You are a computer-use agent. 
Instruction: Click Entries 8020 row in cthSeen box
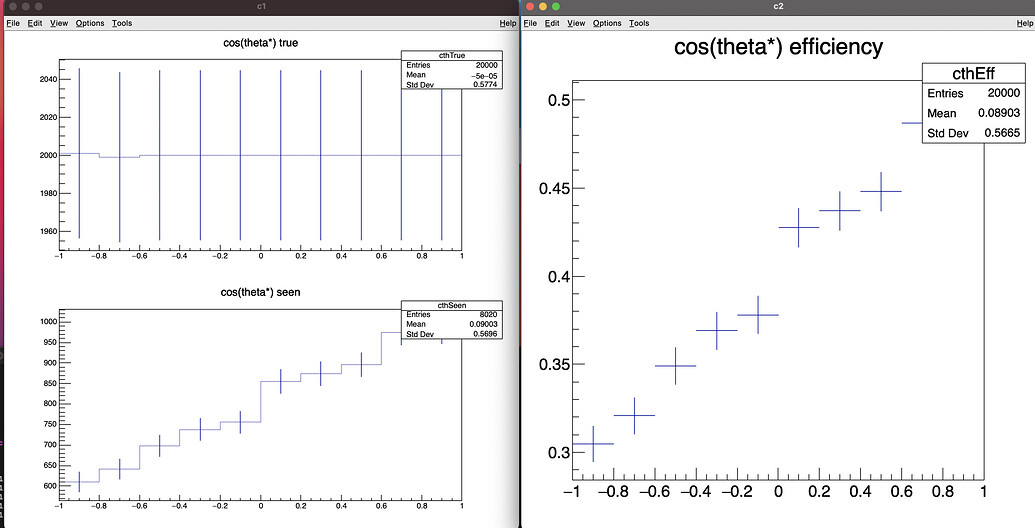(452, 314)
